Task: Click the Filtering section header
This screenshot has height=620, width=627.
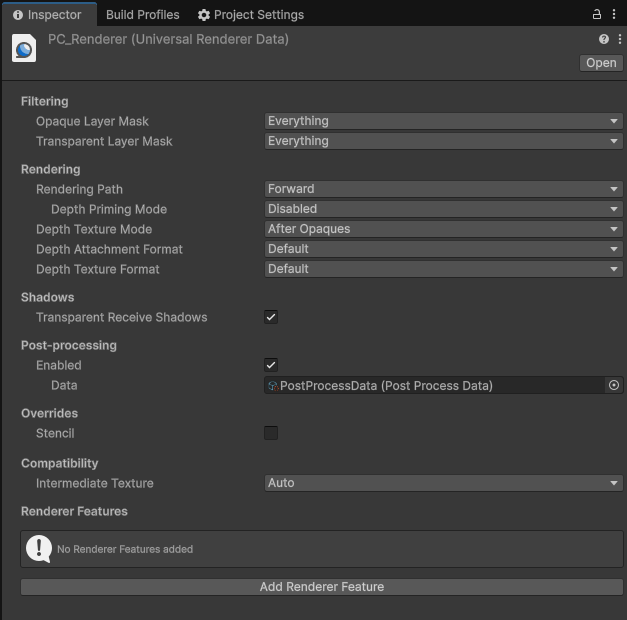Action: (x=44, y=101)
